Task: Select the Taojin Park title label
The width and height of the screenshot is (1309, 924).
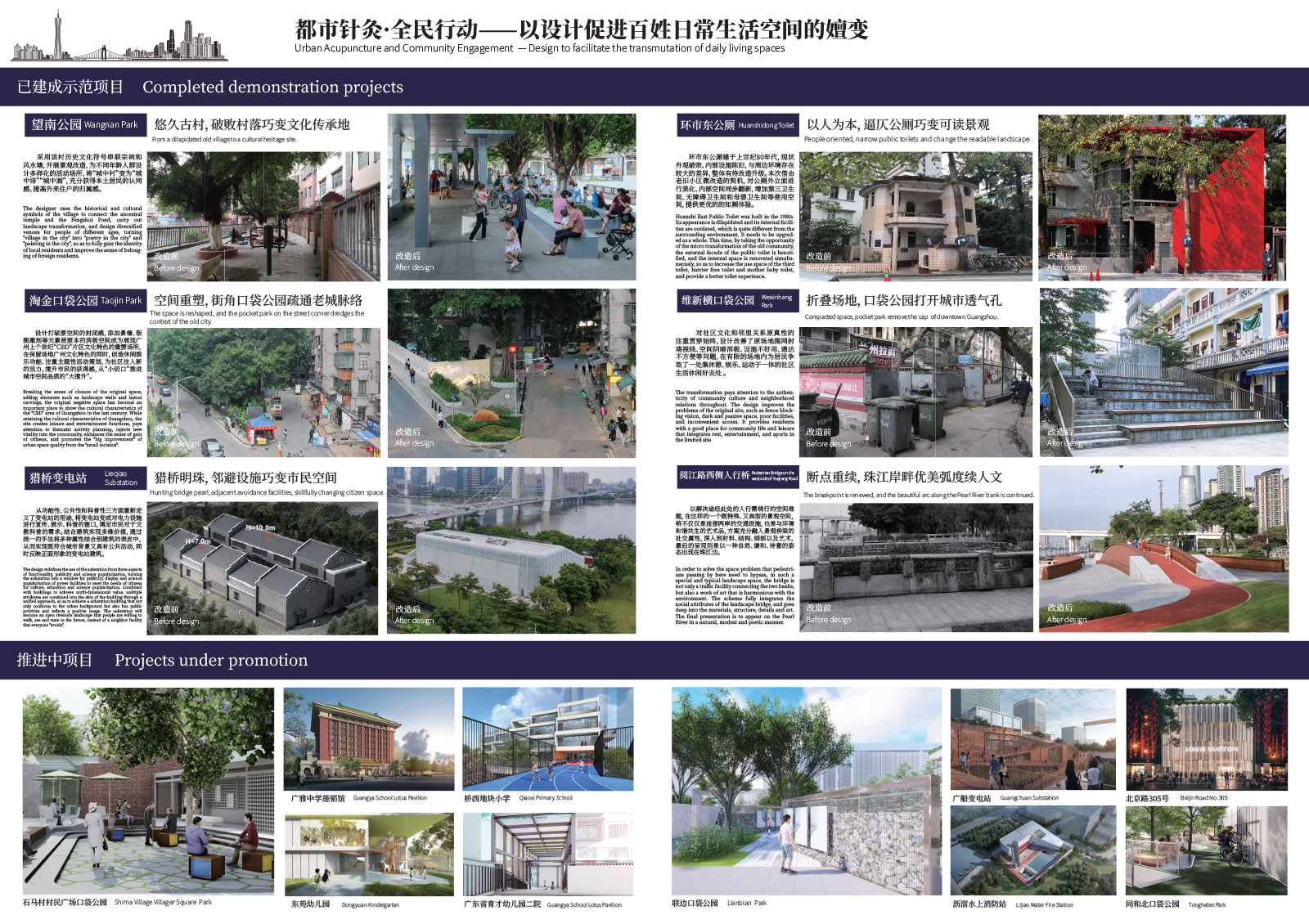Action: coord(85,300)
